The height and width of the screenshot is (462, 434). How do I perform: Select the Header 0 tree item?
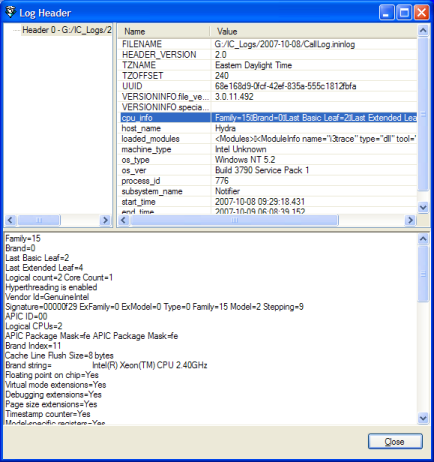click(x=67, y=30)
